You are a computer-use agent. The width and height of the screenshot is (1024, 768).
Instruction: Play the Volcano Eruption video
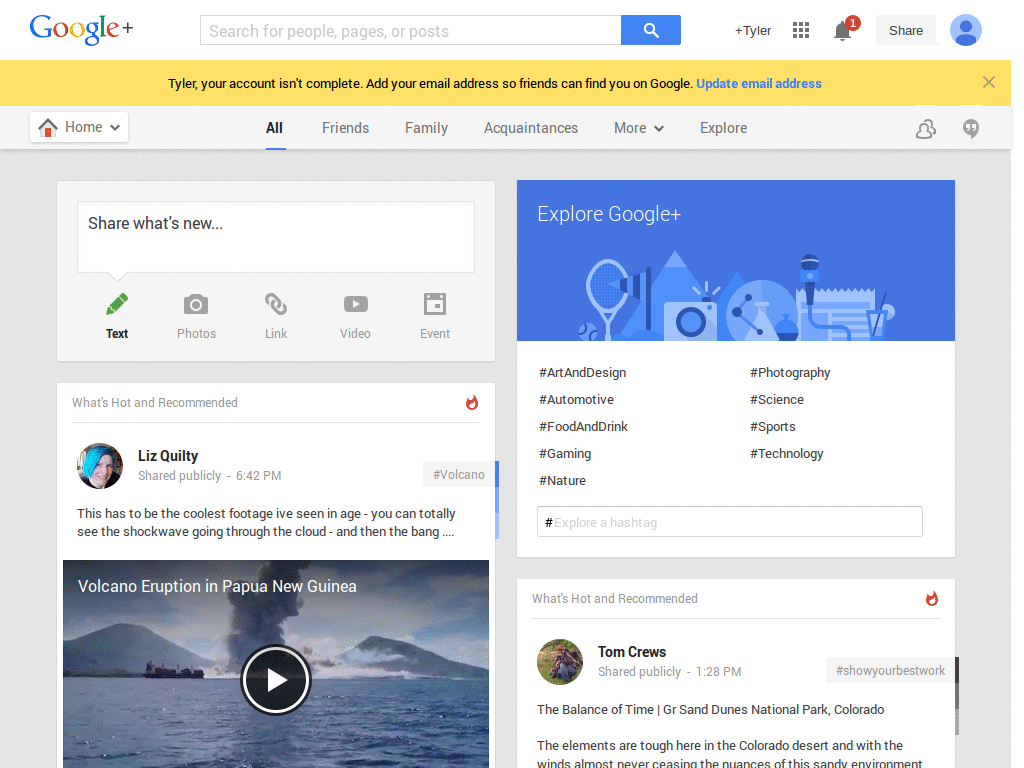(276, 680)
